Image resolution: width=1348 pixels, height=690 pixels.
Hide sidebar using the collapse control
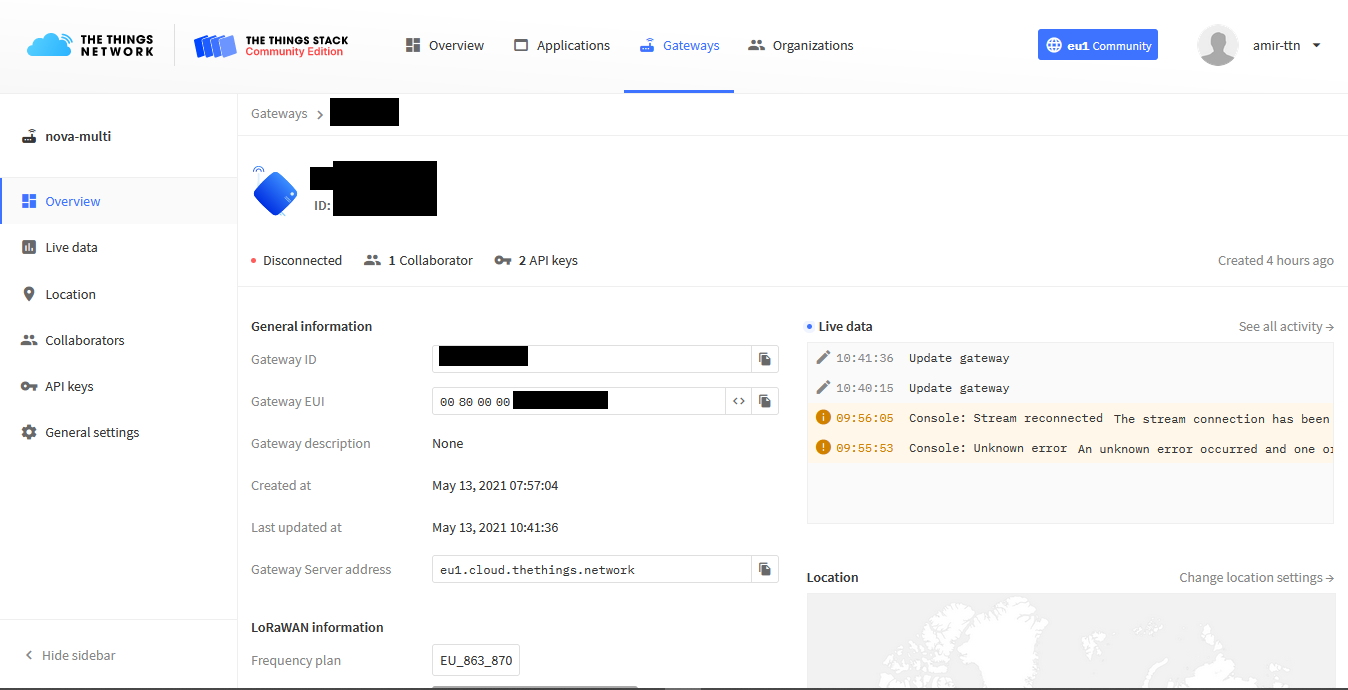click(x=70, y=655)
